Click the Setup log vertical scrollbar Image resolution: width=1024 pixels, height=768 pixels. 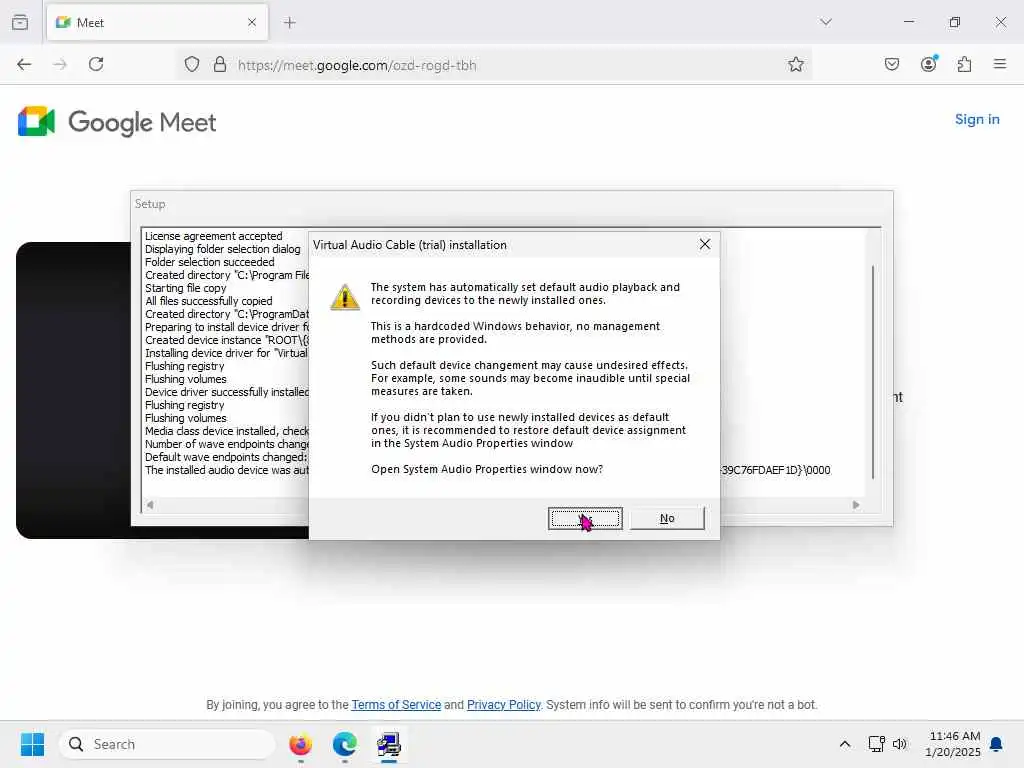click(873, 372)
